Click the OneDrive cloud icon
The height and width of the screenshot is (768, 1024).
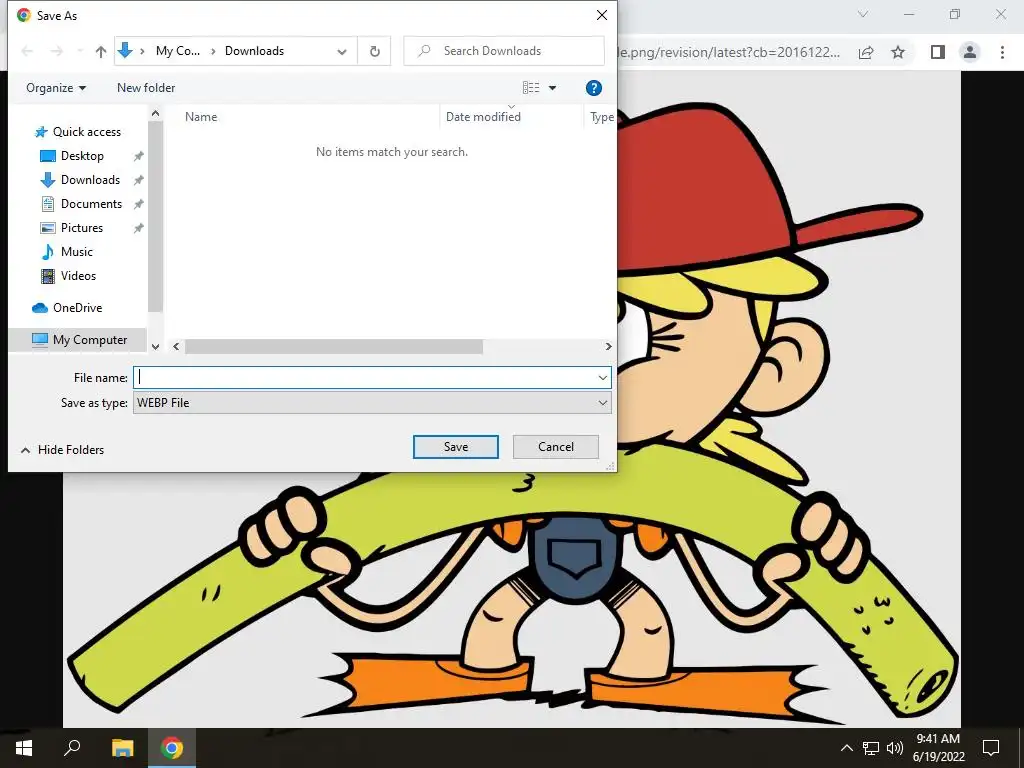(40, 308)
